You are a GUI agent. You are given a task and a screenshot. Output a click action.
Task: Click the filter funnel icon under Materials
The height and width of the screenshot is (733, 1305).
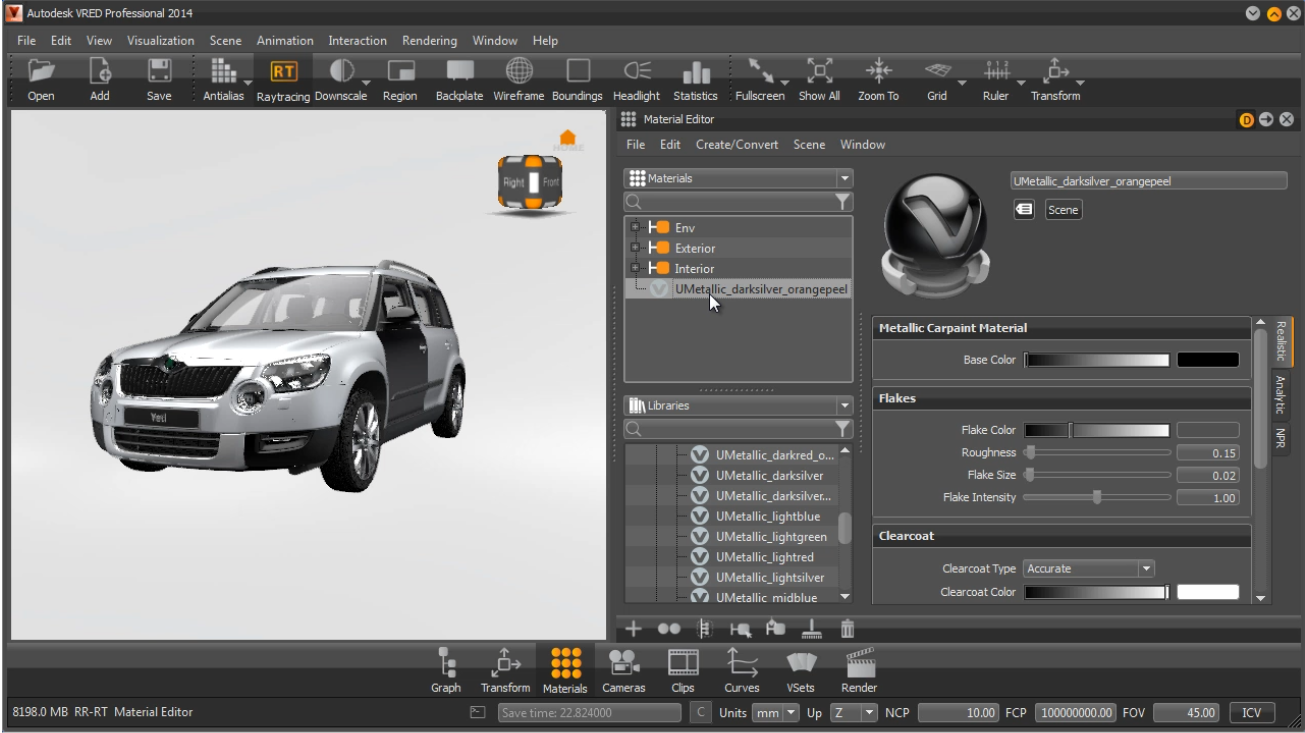844,202
